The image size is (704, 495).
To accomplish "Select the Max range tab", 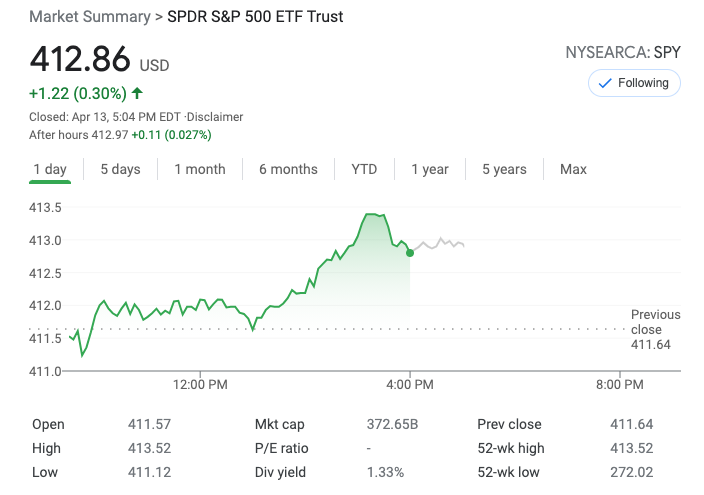I will pyautogui.click(x=573, y=169).
